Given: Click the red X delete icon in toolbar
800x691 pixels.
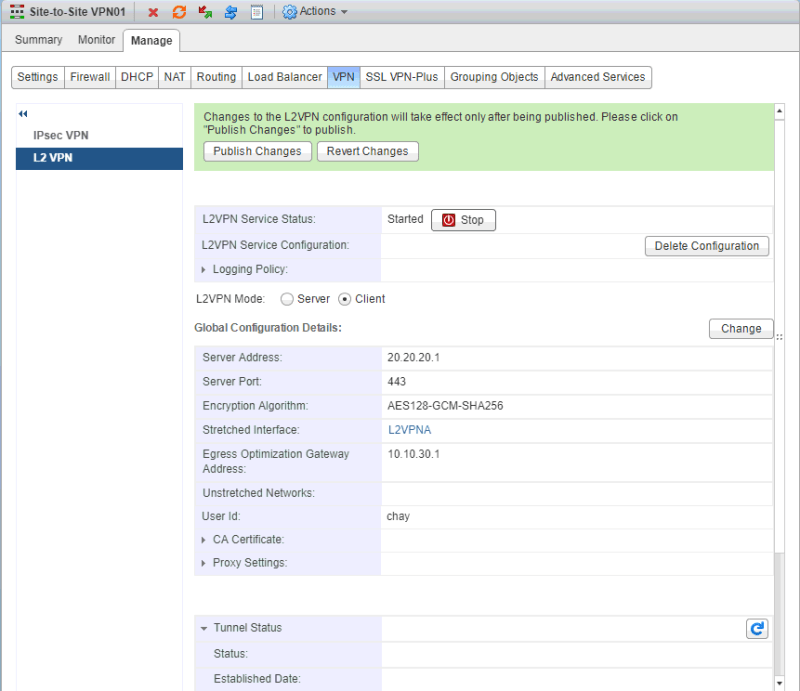Looking at the screenshot, I should 153,12.
